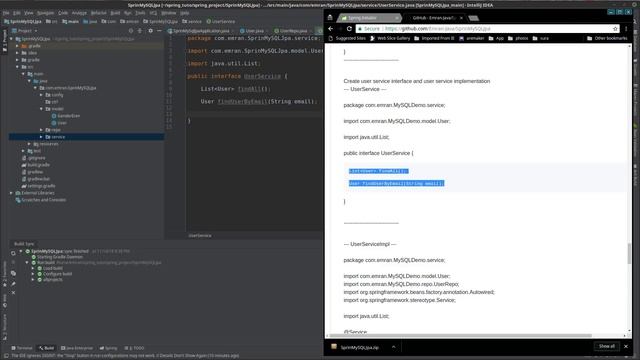
Task: Switch to the Spring Initializr browser tab
Action: point(369,18)
